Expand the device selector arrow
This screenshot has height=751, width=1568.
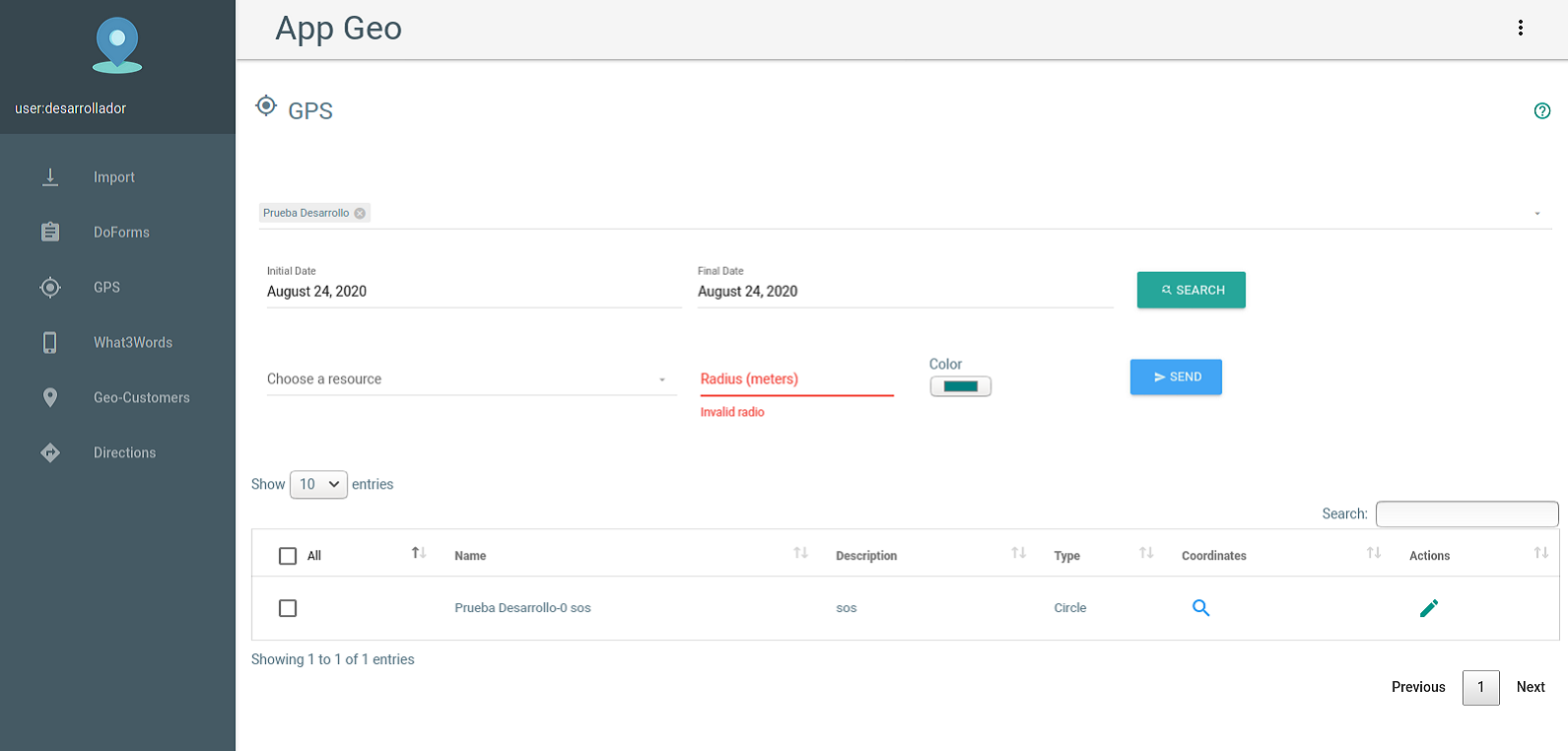tap(1537, 214)
